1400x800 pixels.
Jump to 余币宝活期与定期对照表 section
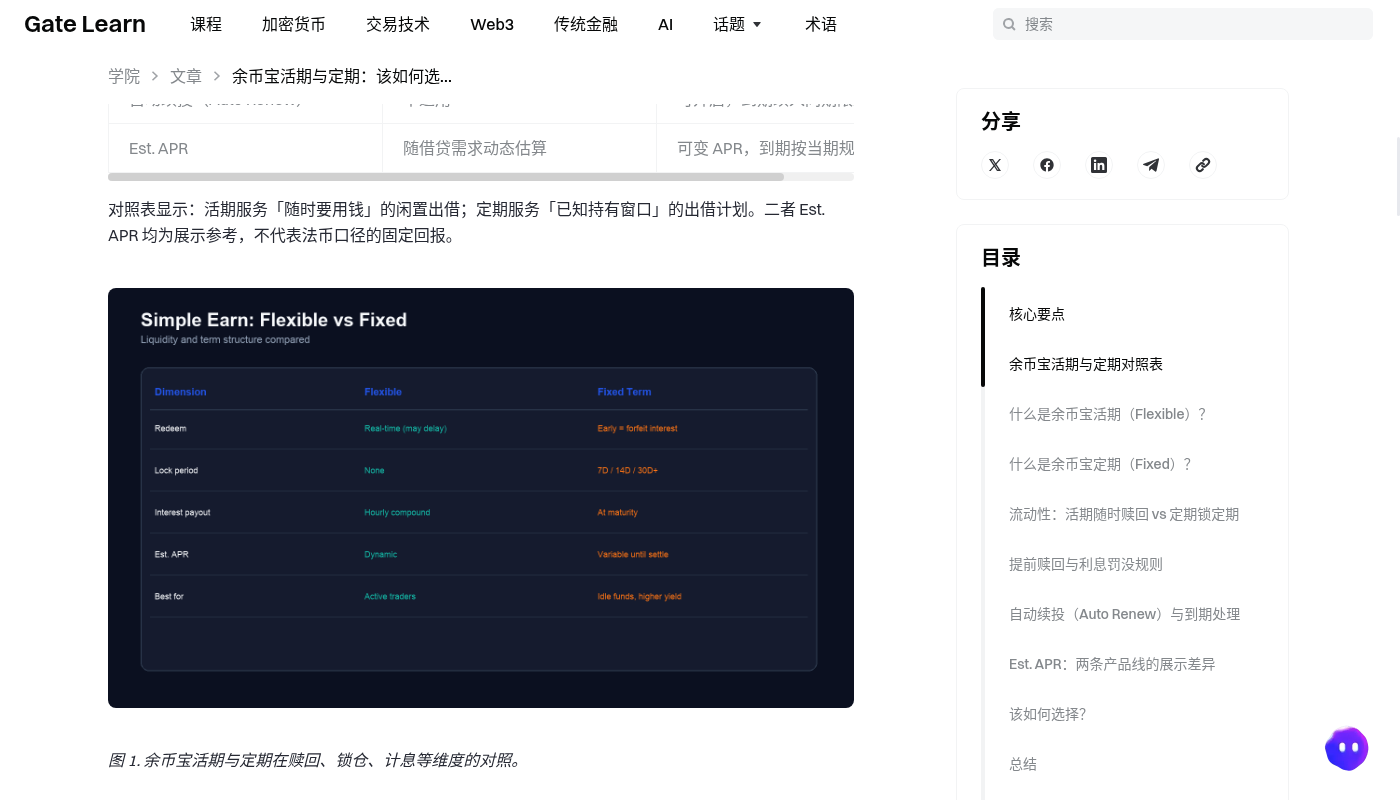coord(1086,364)
